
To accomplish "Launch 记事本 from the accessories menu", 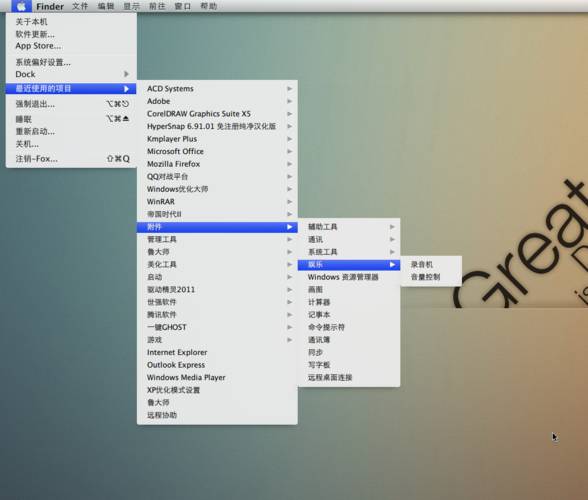I will [349, 315].
